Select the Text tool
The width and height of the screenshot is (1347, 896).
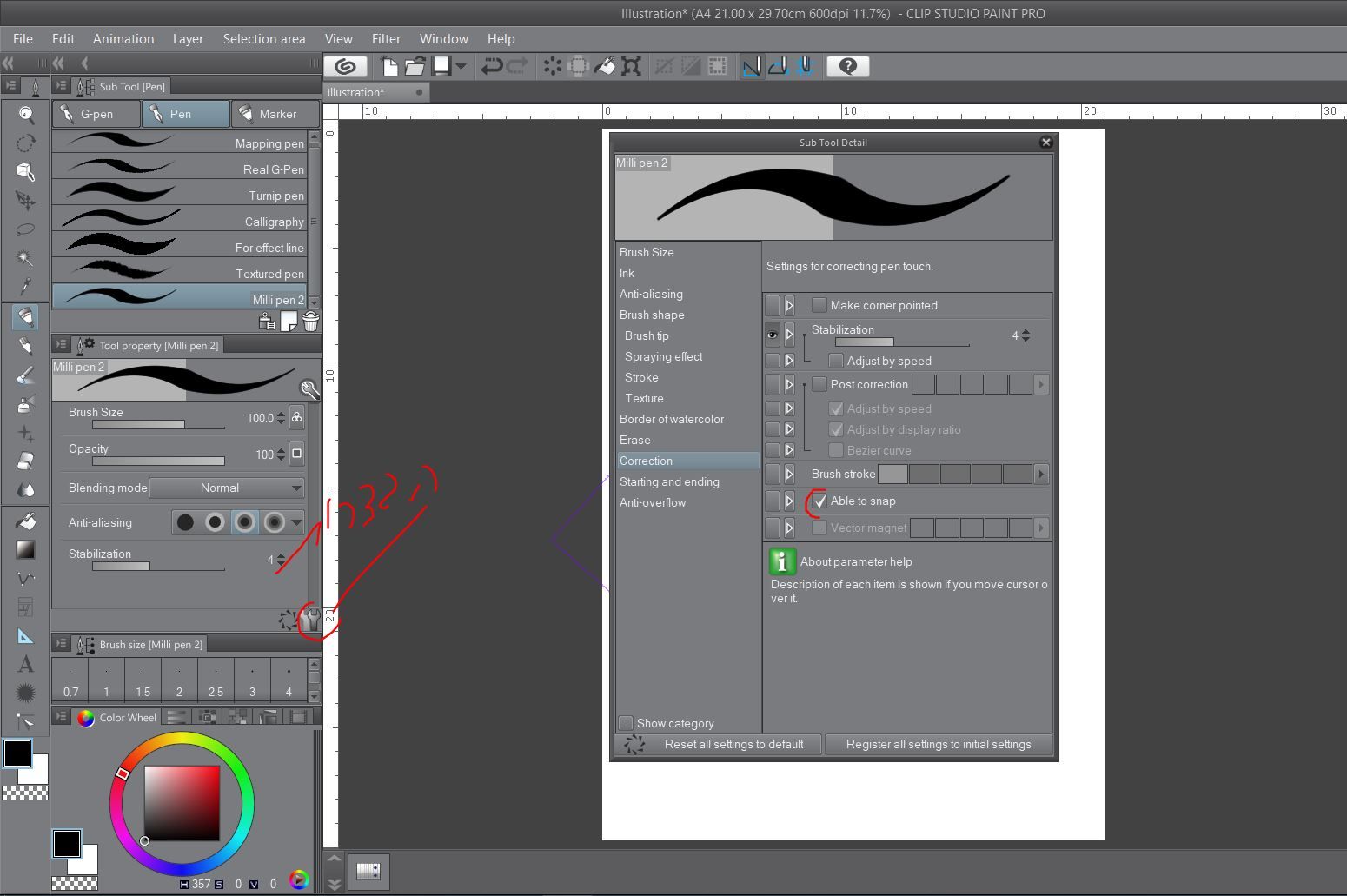(25, 665)
